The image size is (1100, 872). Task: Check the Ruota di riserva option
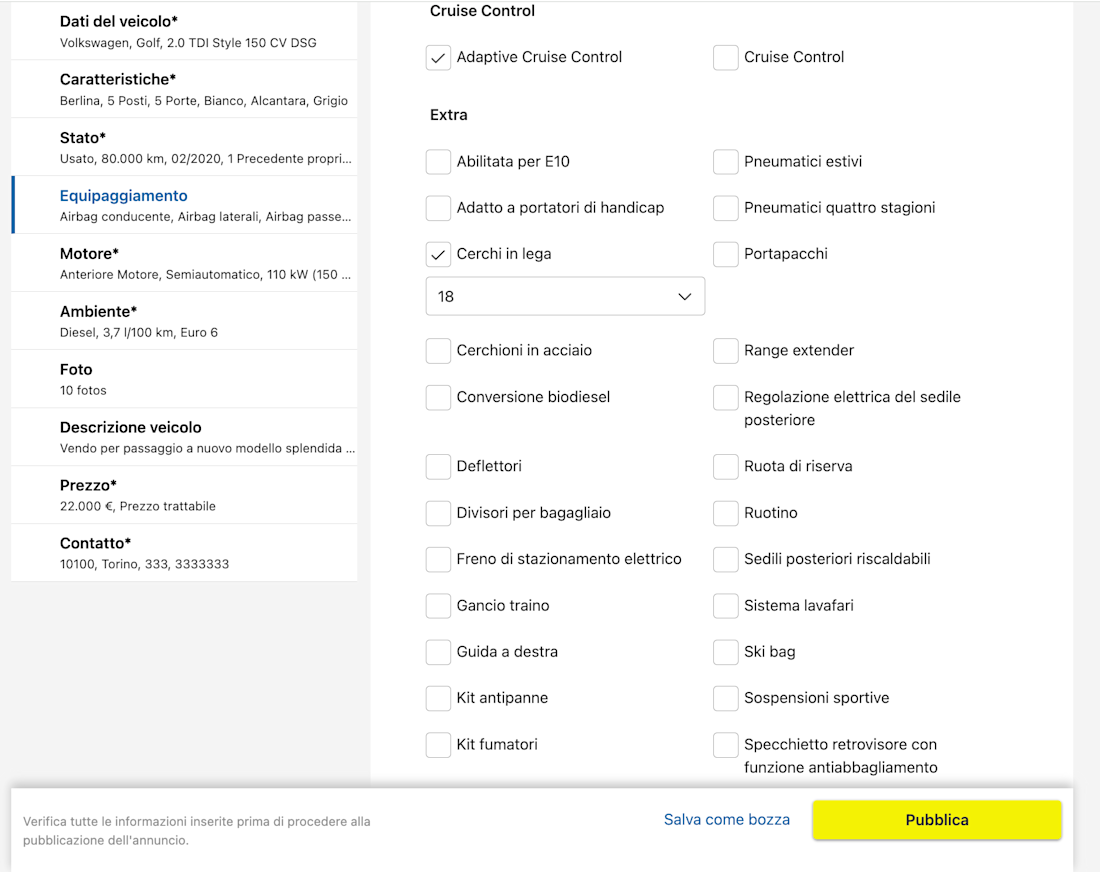[x=726, y=467]
